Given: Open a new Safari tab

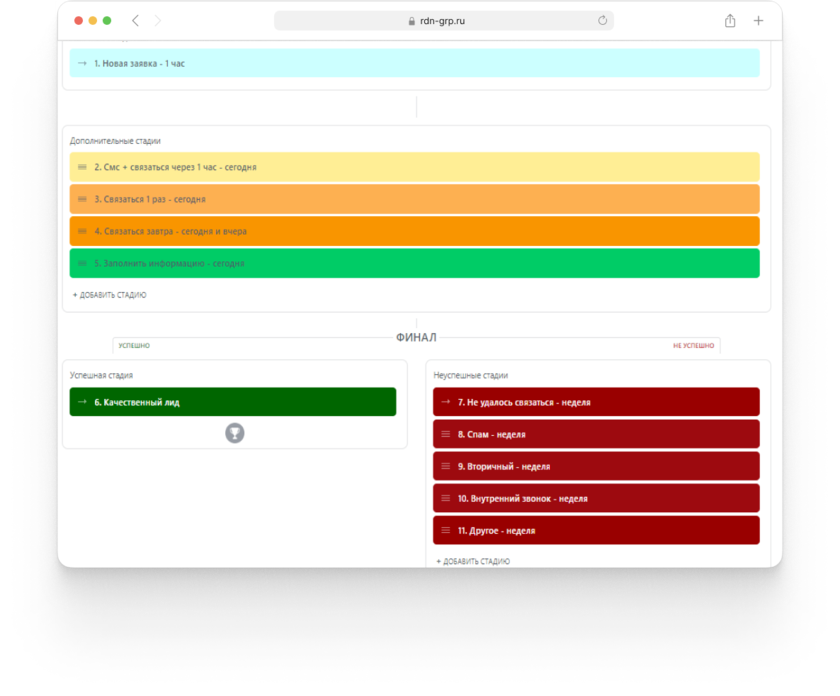Looking at the screenshot, I should pos(758,21).
